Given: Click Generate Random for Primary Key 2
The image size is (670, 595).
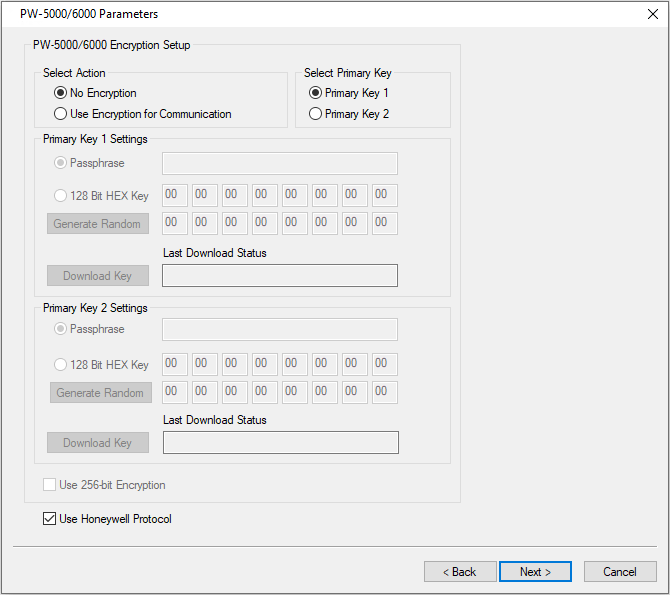Looking at the screenshot, I should 100,393.
